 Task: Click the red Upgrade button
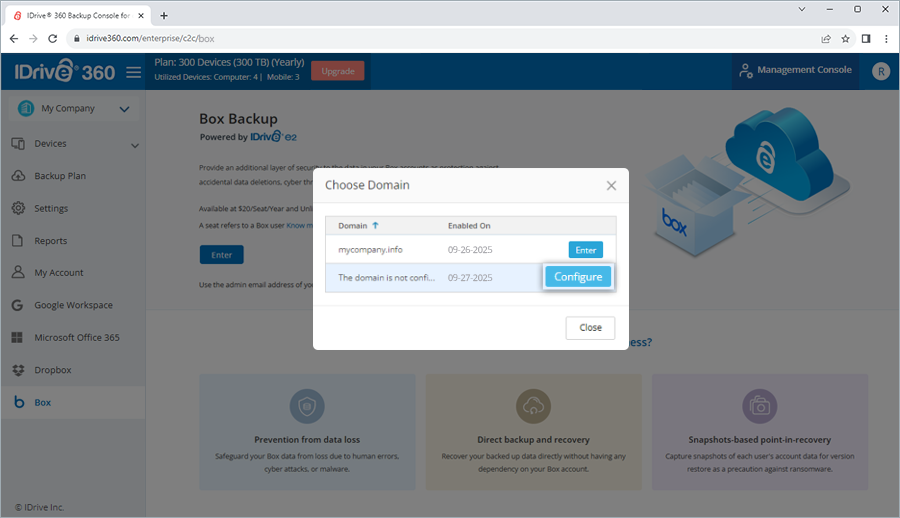tap(338, 71)
